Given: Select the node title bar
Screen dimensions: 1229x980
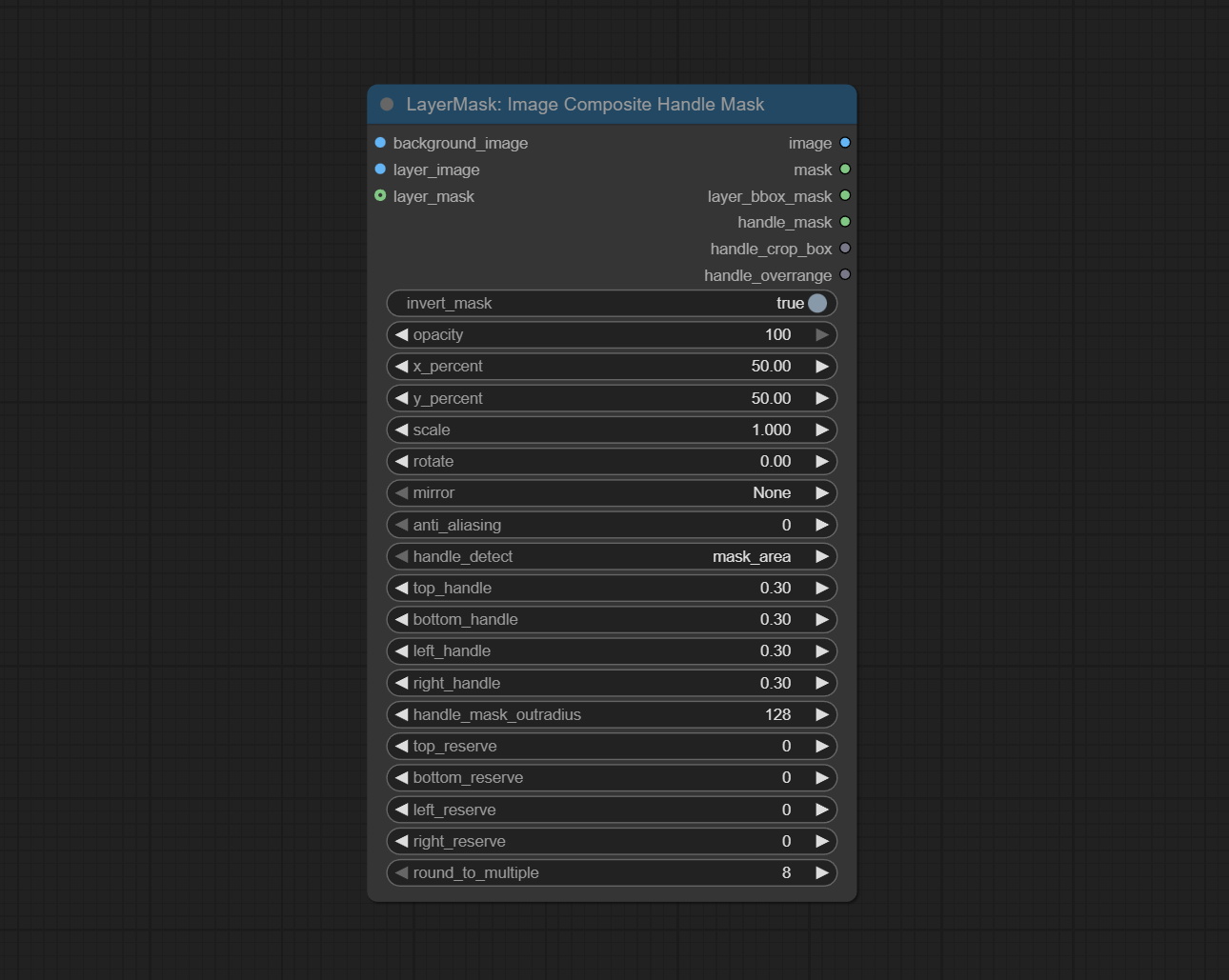Looking at the screenshot, I should pos(610,105).
